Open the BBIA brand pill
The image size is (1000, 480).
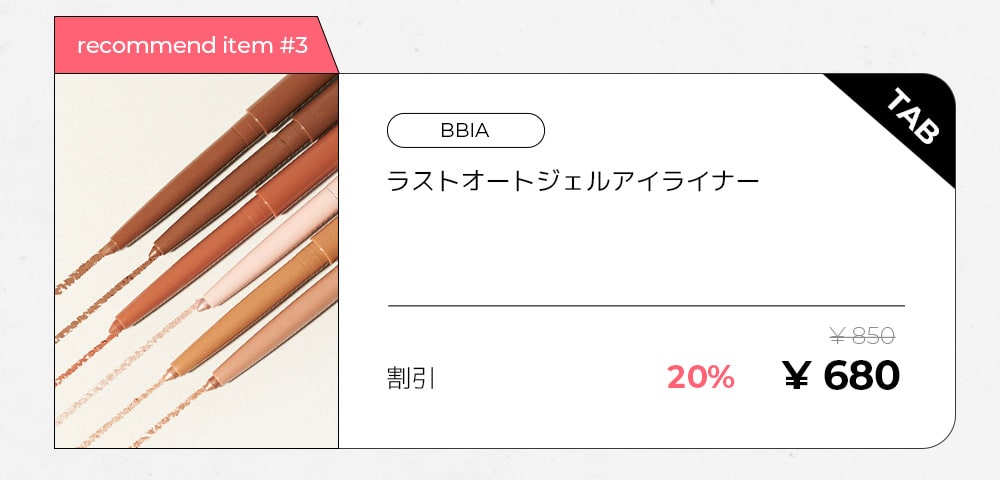click(x=465, y=130)
